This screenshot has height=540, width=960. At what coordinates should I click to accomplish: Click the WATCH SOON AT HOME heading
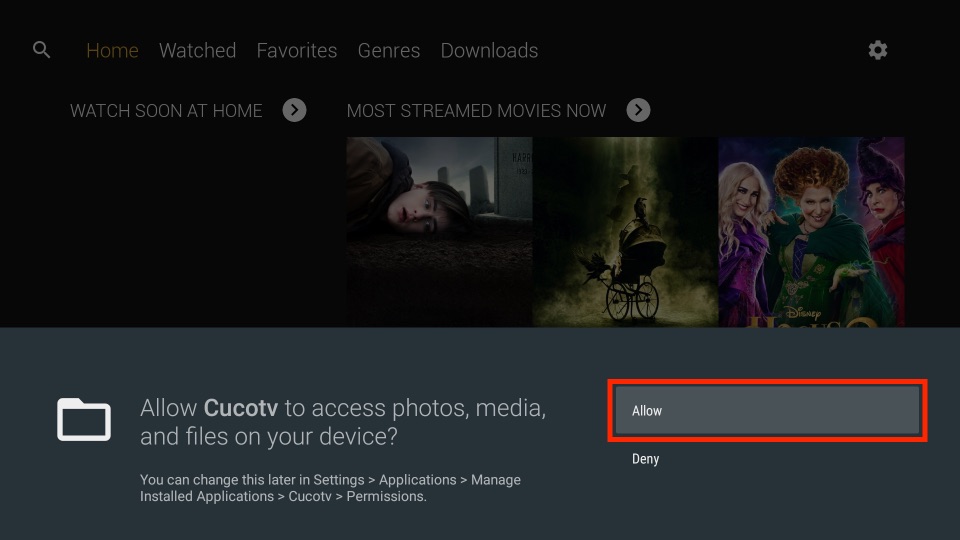point(166,111)
